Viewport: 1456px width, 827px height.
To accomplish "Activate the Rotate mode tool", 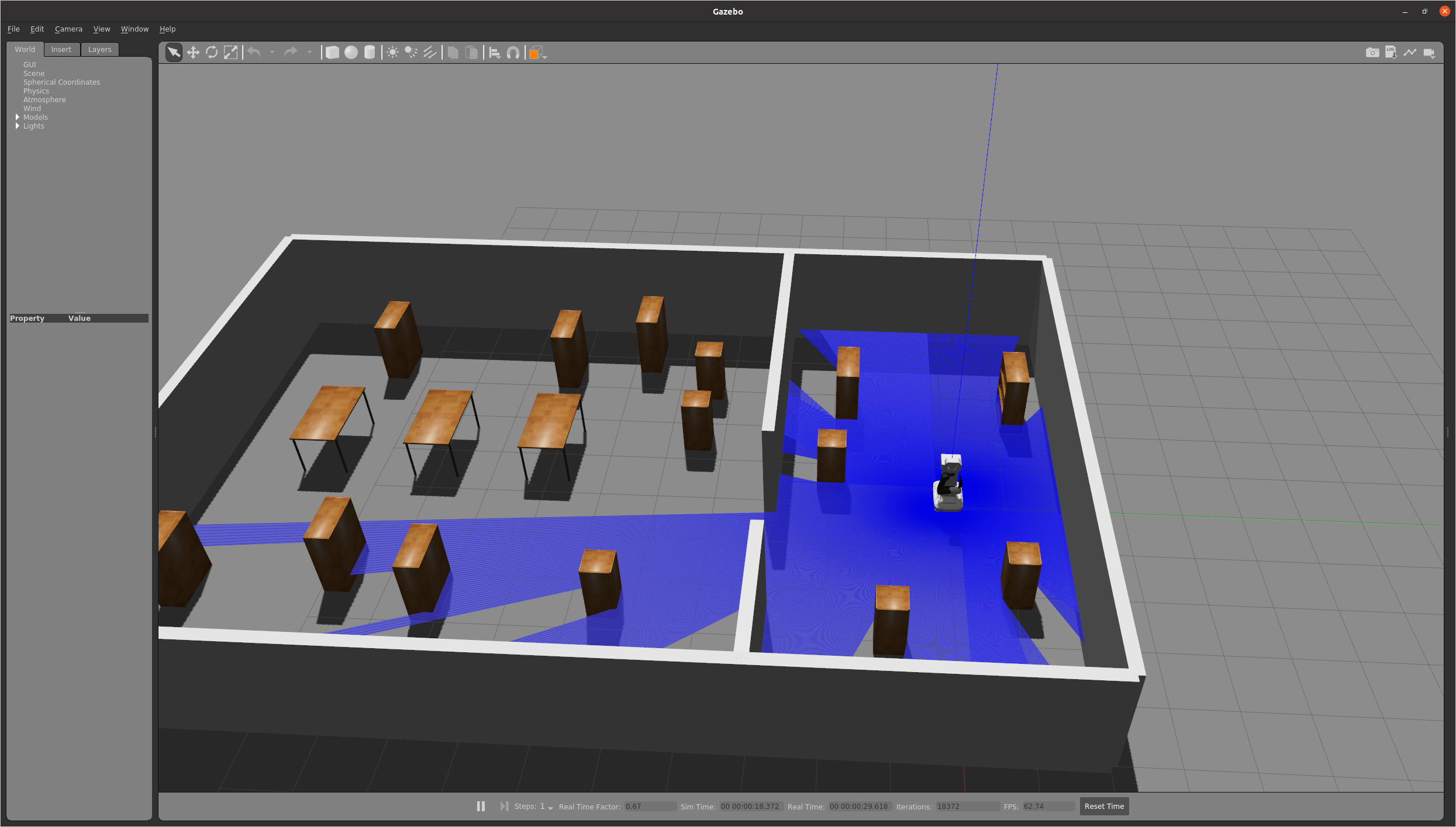I will point(212,53).
